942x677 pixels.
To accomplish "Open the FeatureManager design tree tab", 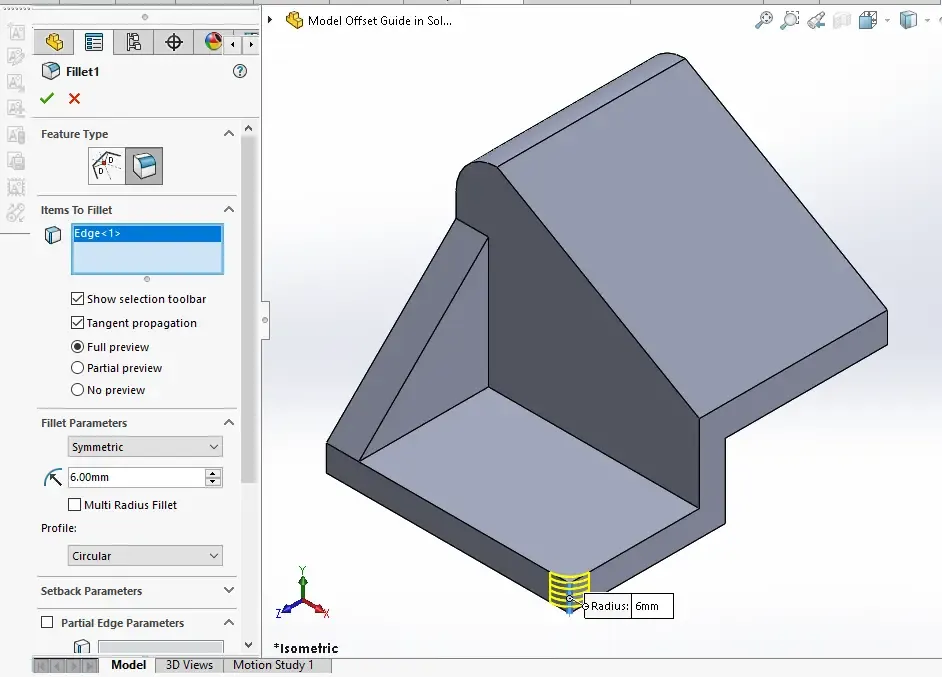I will (x=54, y=42).
